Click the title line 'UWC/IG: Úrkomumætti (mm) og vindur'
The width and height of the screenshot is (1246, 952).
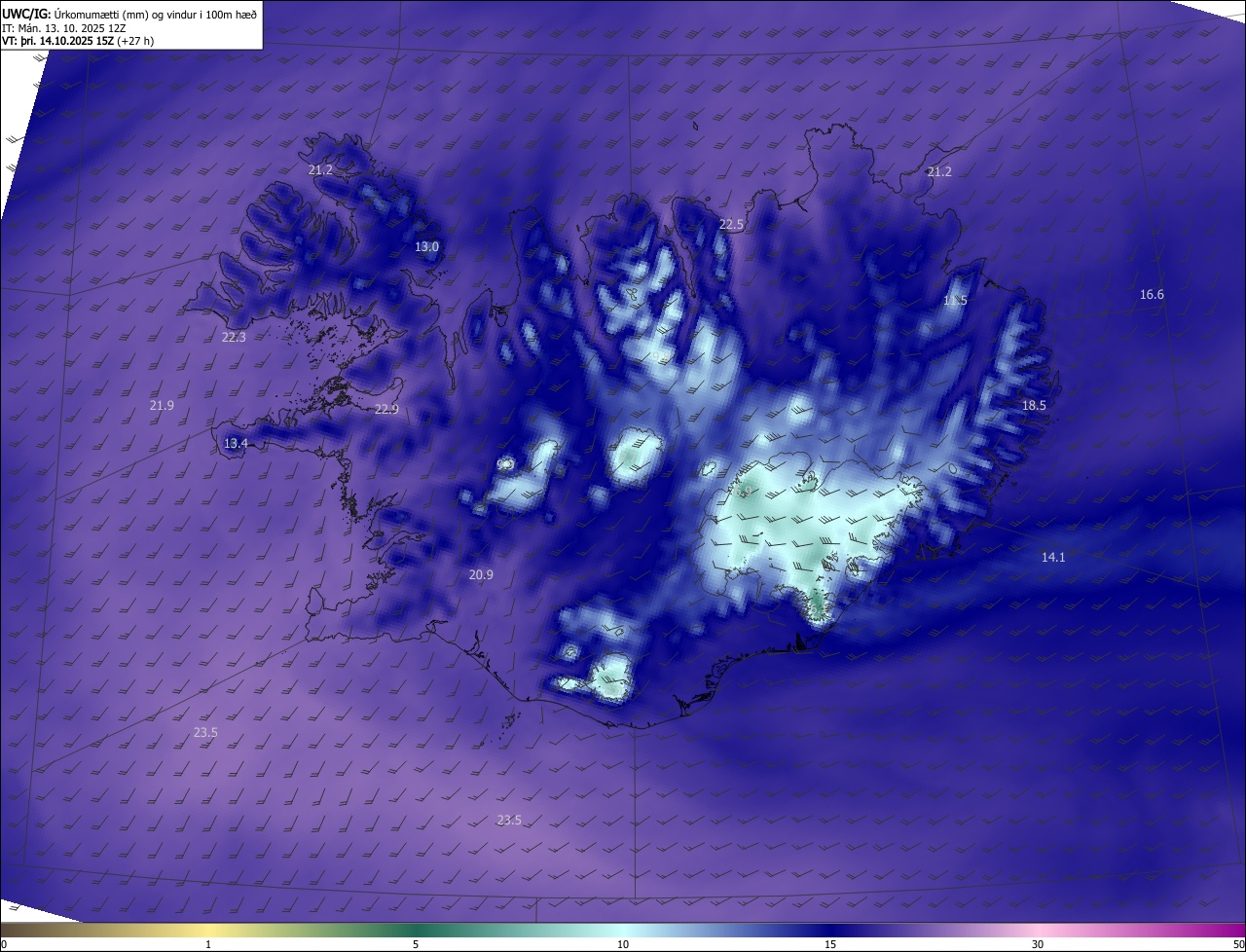tap(129, 14)
